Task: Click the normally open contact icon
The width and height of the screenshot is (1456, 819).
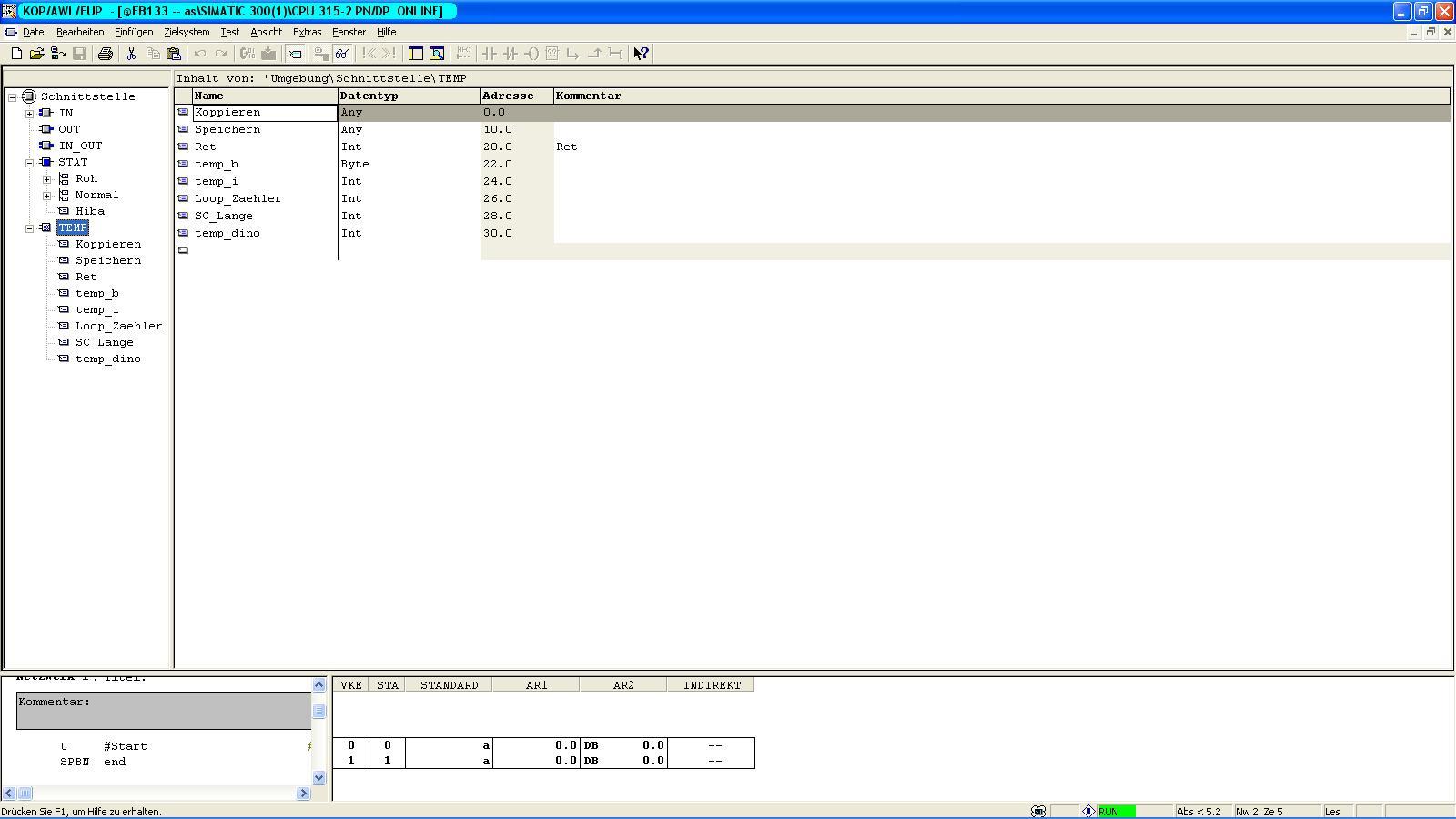Action: [489, 54]
